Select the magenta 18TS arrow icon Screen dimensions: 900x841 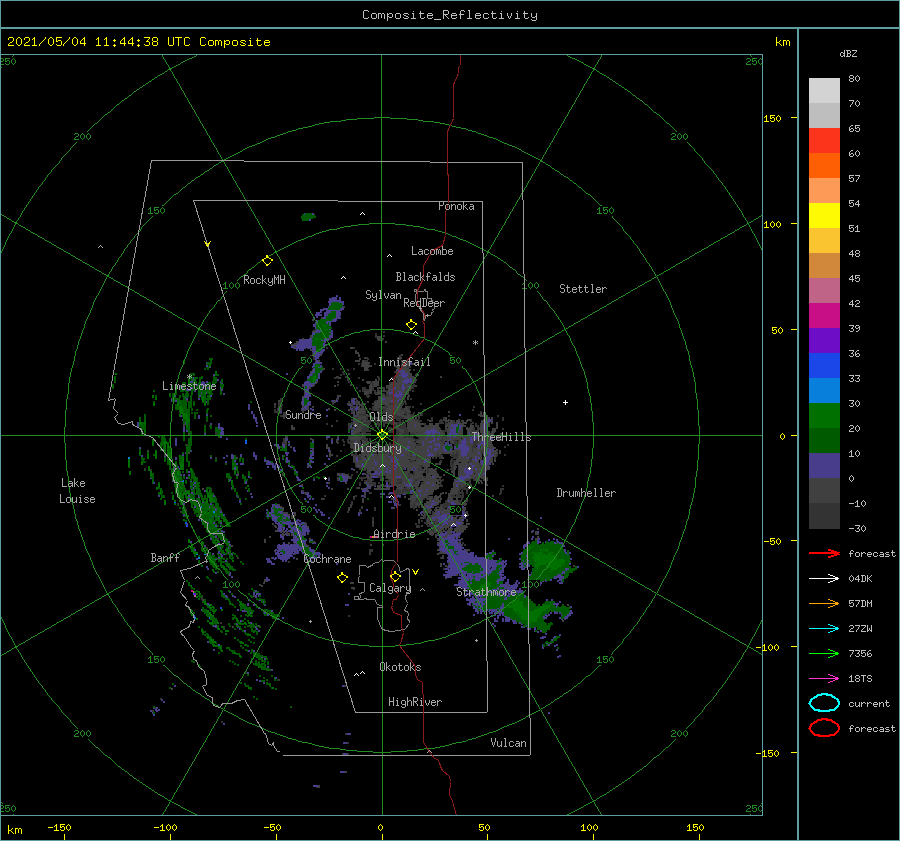point(824,679)
